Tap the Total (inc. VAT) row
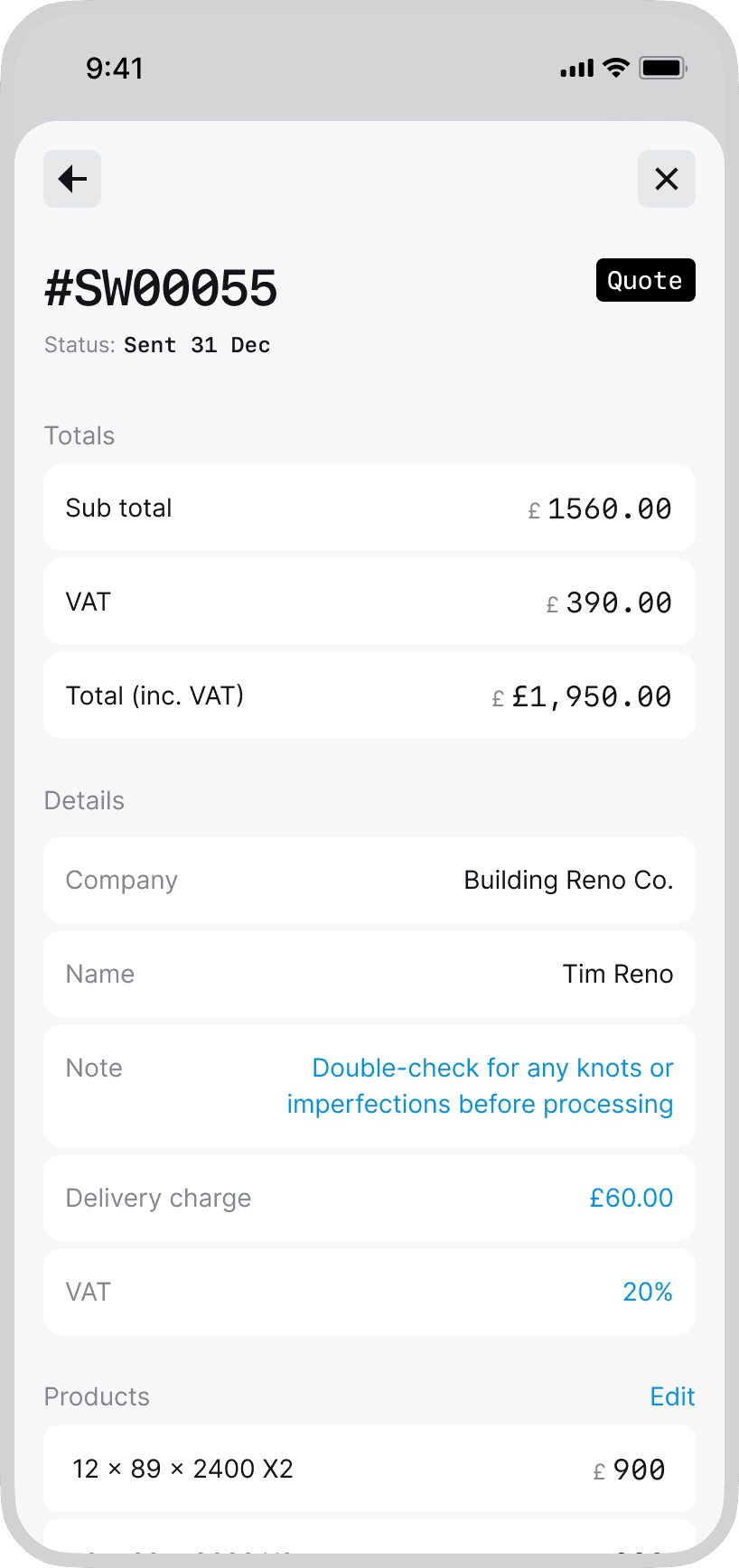Screen dimensions: 739x1568 point(369,695)
